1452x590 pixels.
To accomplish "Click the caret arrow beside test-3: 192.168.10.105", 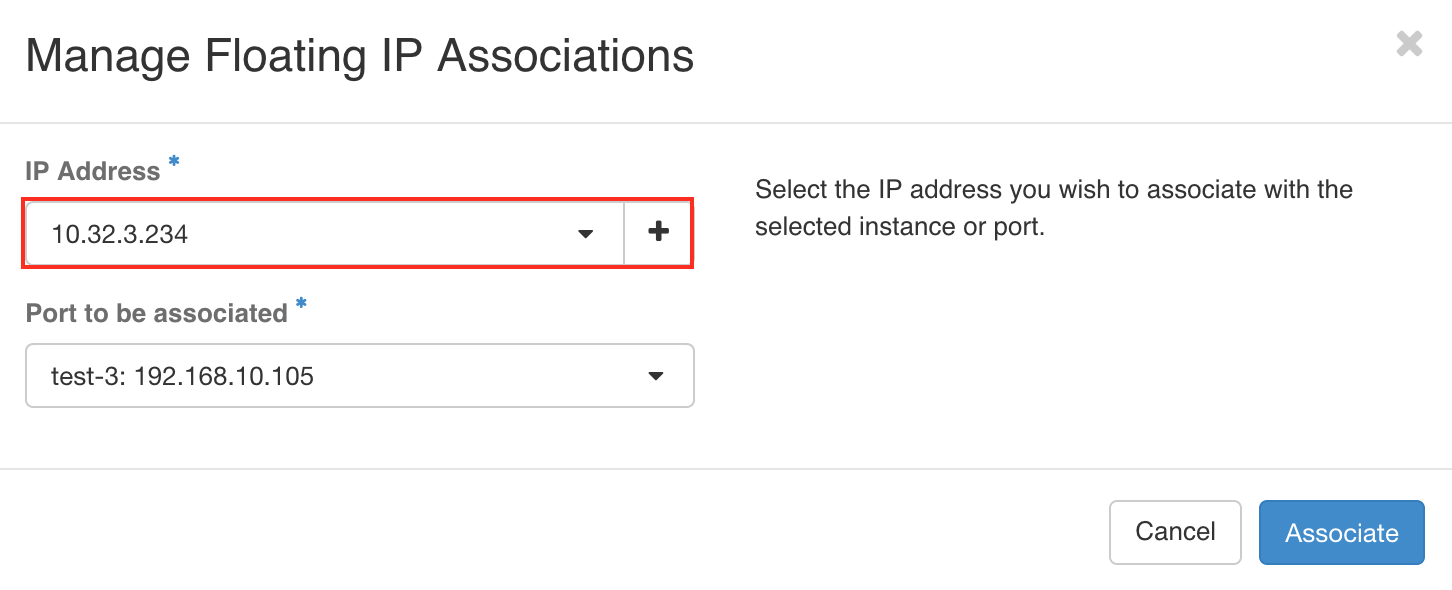I will (x=655, y=377).
